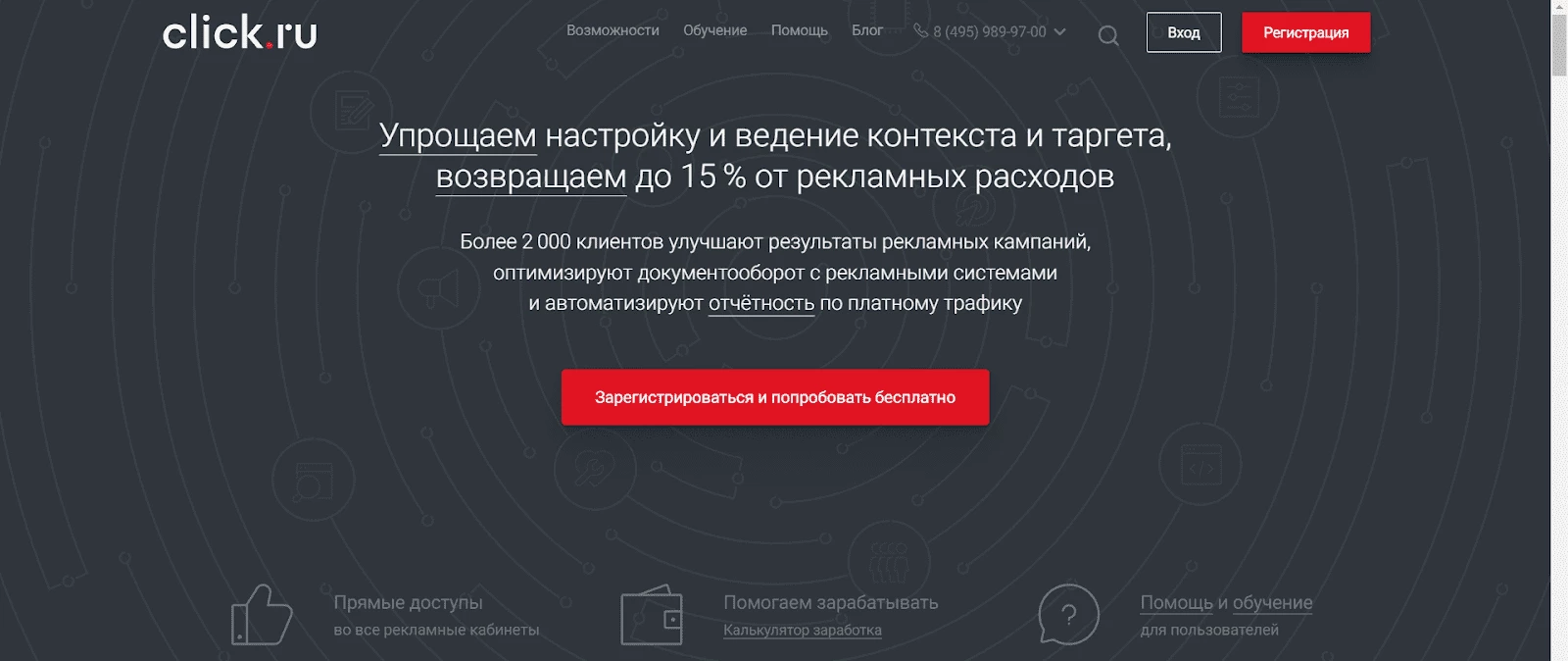Click the phone number 8 (495) 989-97-00

point(989,31)
